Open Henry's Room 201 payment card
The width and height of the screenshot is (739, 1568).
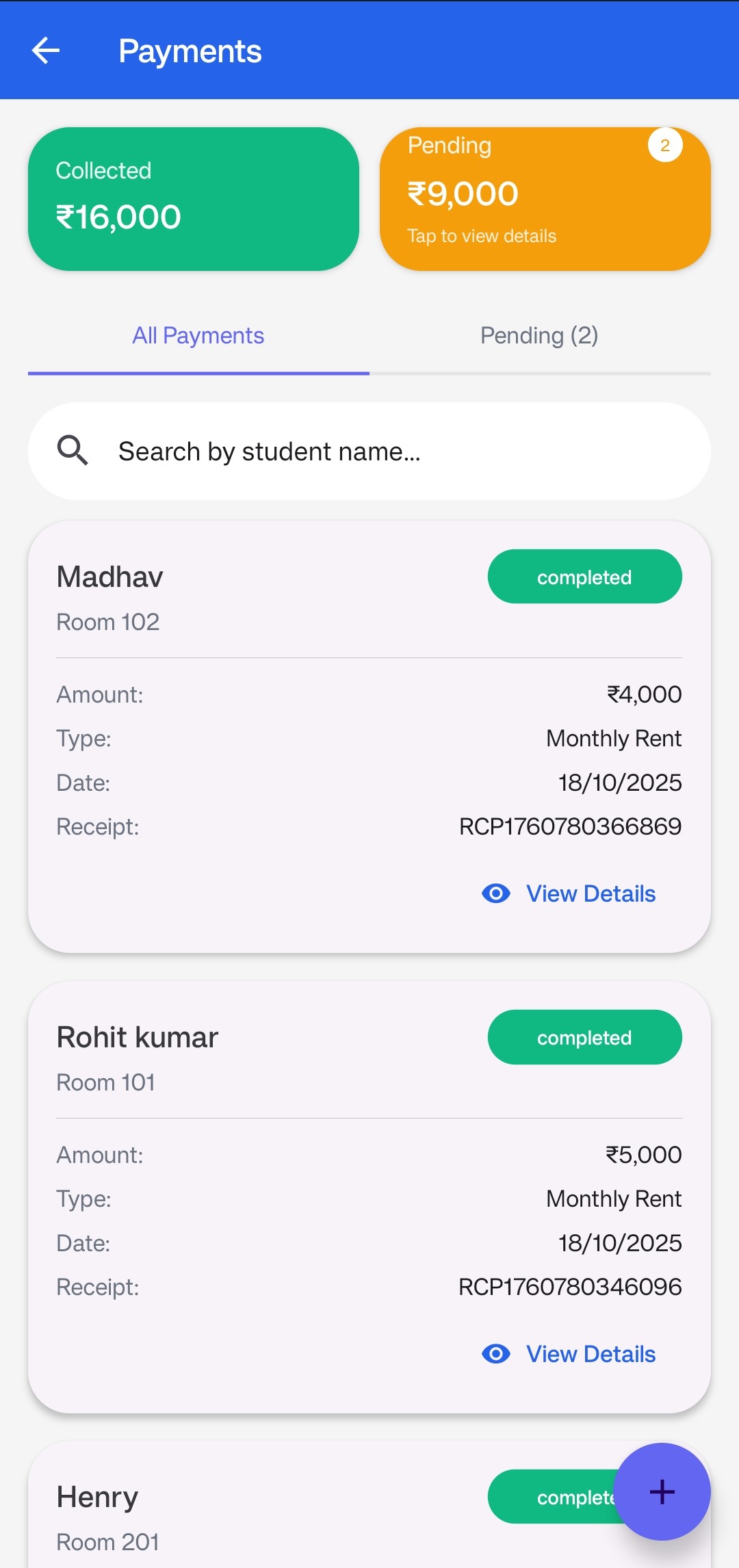(x=274, y=1519)
